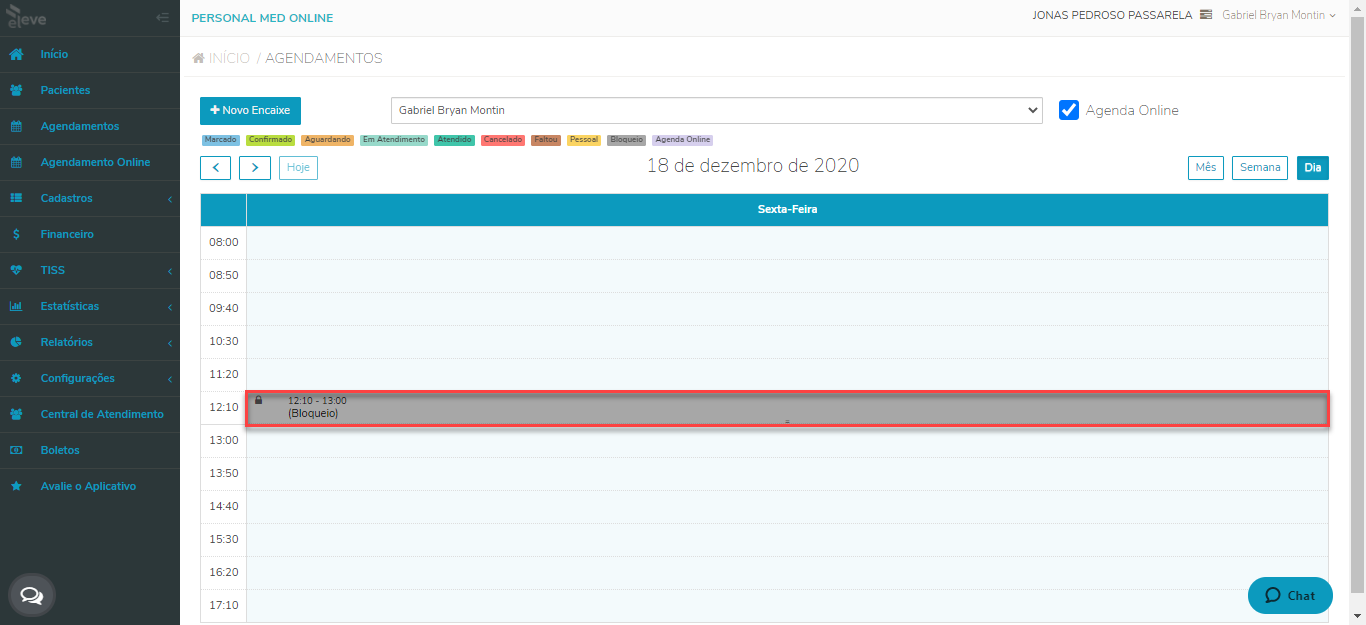Image resolution: width=1366 pixels, height=625 pixels.
Task: Click the Agendamento Online calendar icon
Action: coord(16,162)
